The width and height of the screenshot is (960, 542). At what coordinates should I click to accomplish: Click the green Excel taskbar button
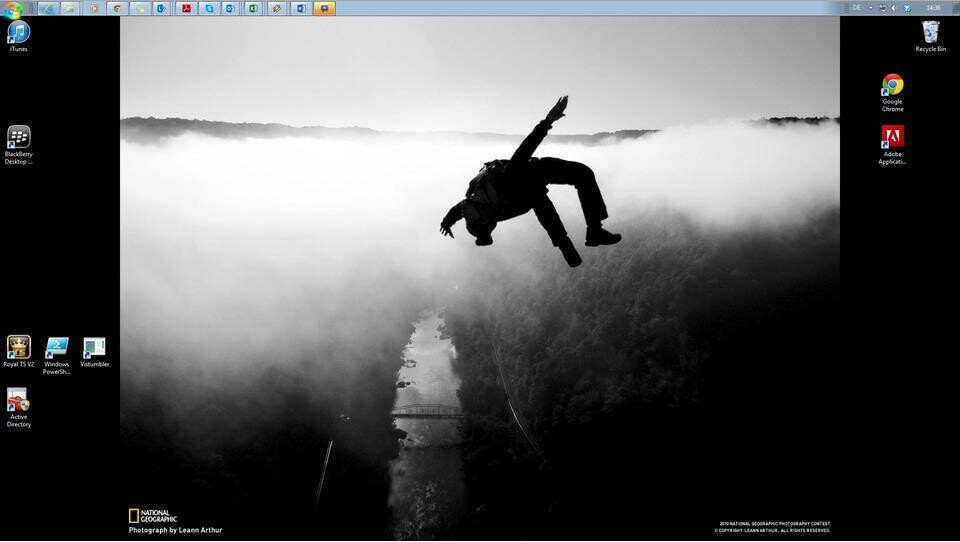253,8
